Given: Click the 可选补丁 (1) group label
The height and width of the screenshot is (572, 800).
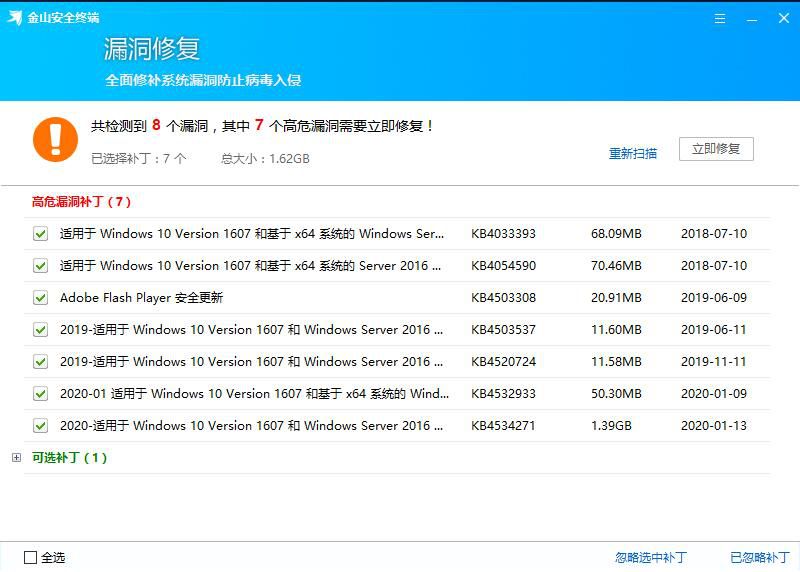Looking at the screenshot, I should click(69, 458).
